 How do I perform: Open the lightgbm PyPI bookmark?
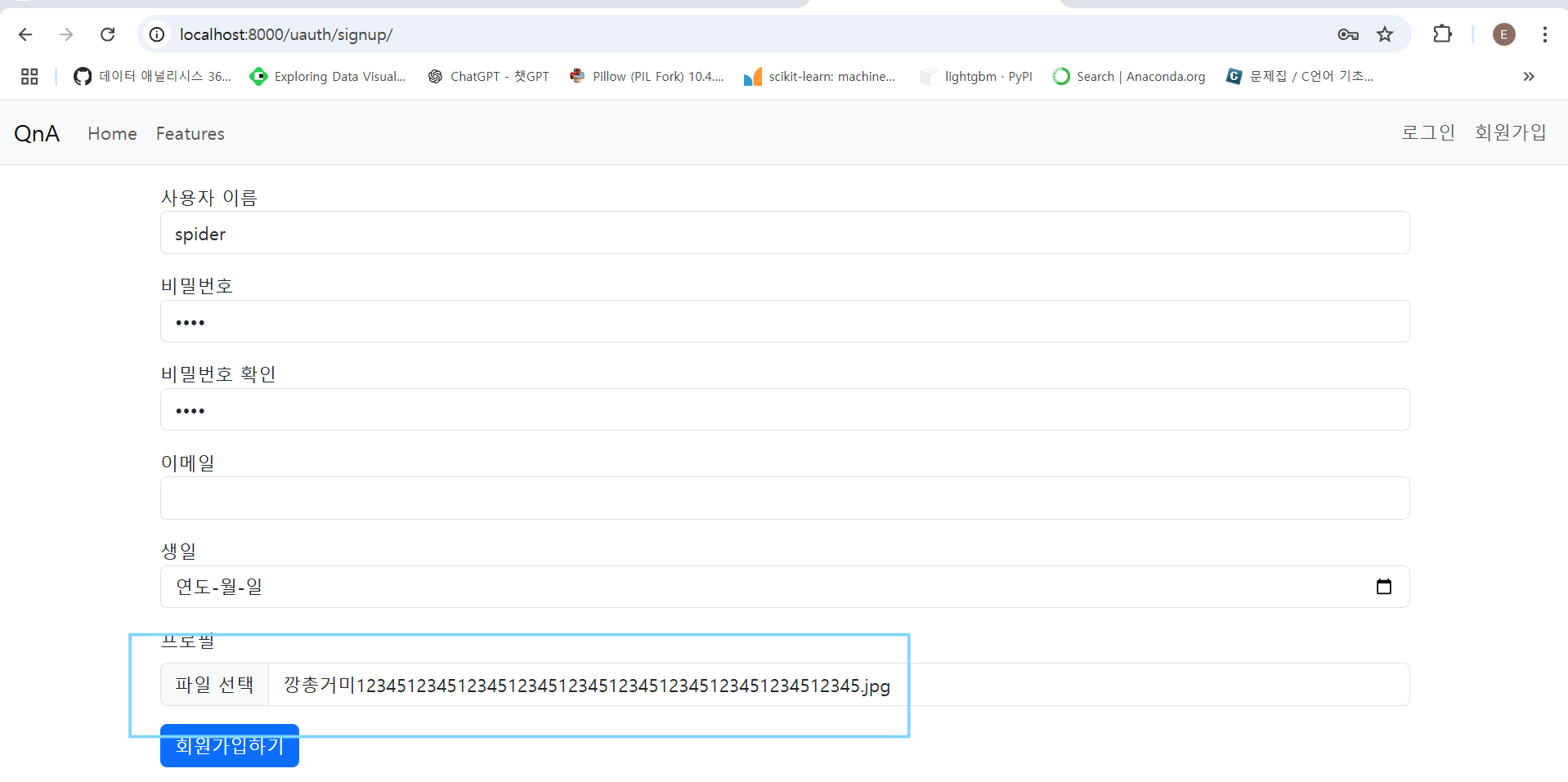pyautogui.click(x=976, y=77)
